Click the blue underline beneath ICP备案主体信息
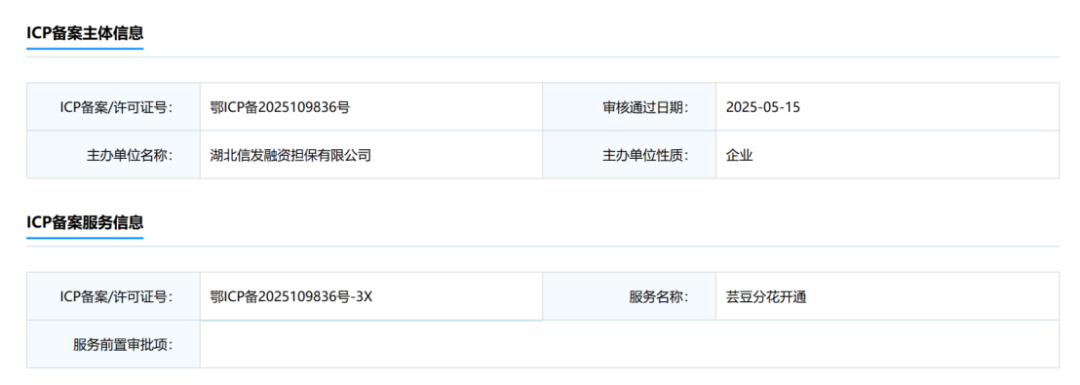1080x385 pixels. 85,49
